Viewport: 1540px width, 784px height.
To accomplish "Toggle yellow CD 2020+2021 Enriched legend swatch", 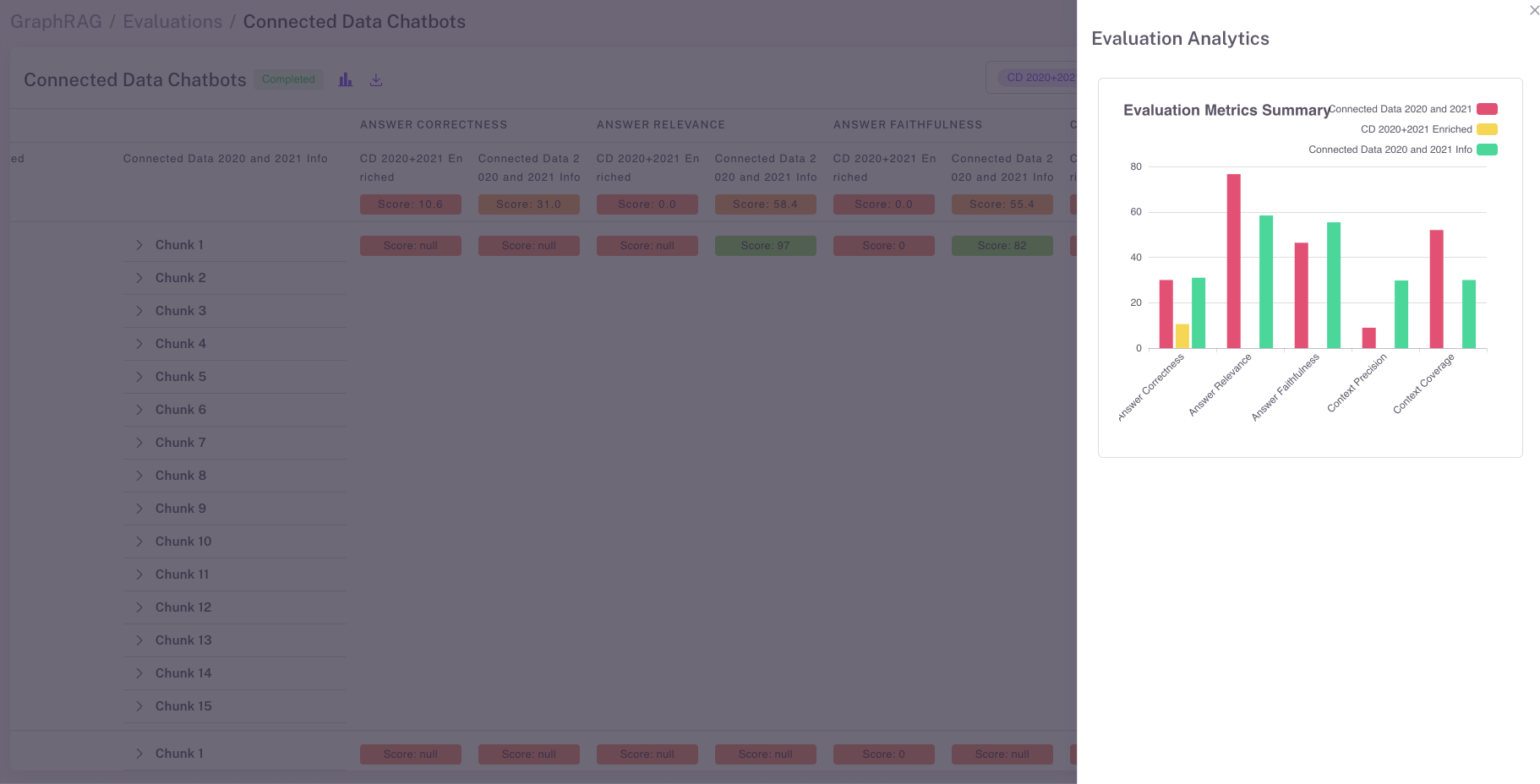I will tap(1487, 129).
